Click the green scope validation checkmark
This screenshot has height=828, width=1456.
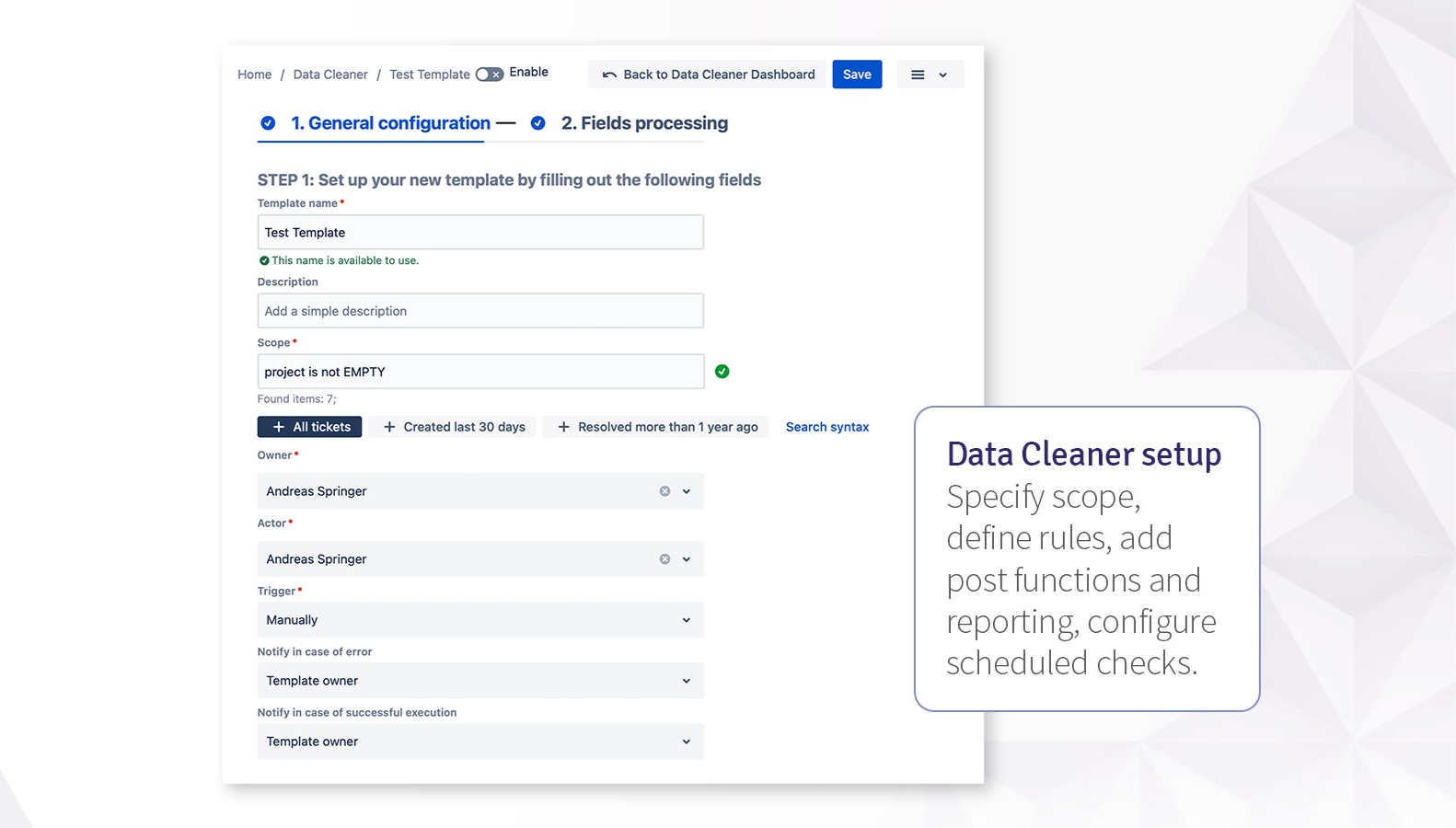722,372
